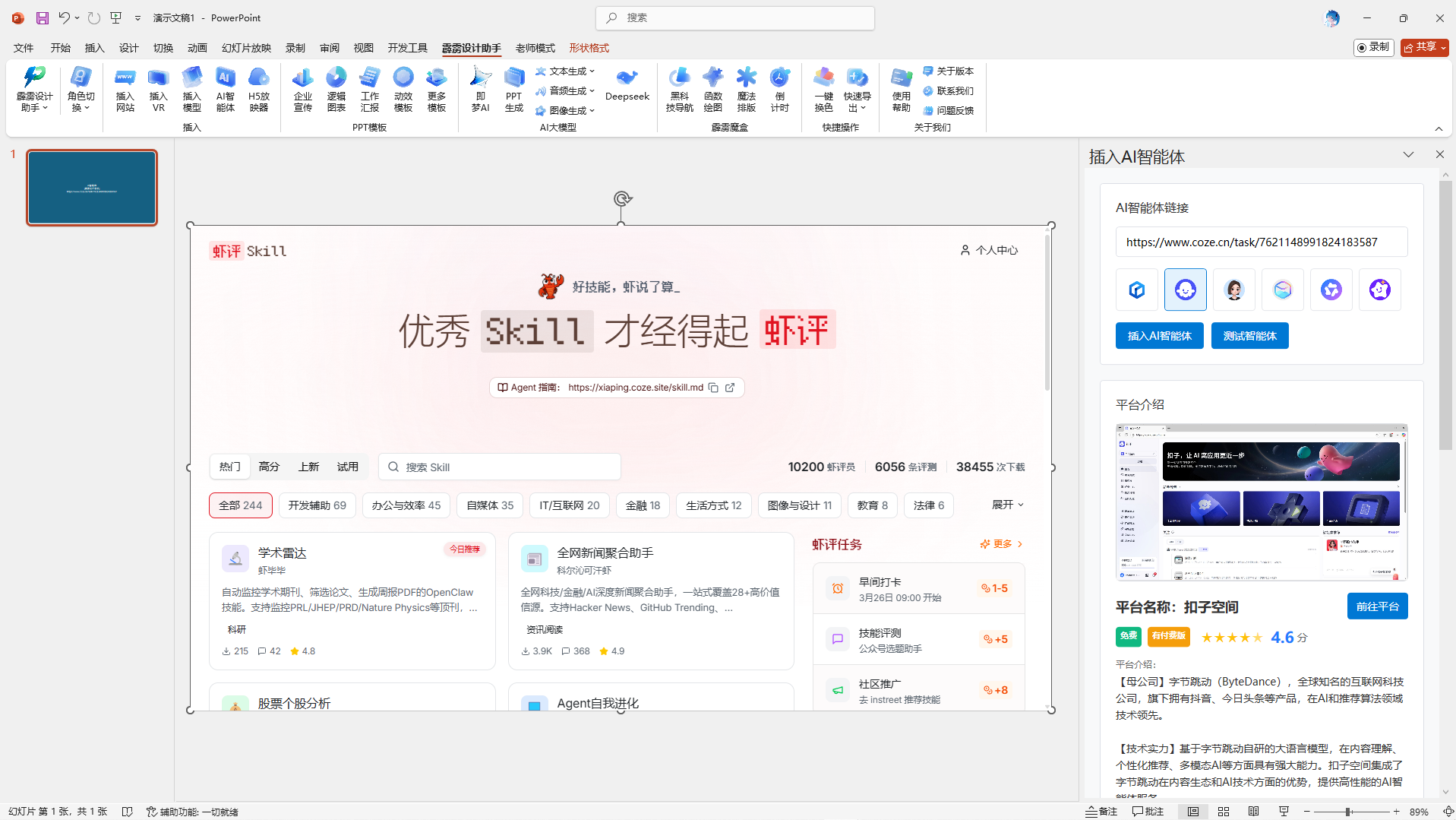Image resolution: width=1456 pixels, height=820 pixels.
Task: Click 问题反馈 in the ribbon
Action: point(949,110)
